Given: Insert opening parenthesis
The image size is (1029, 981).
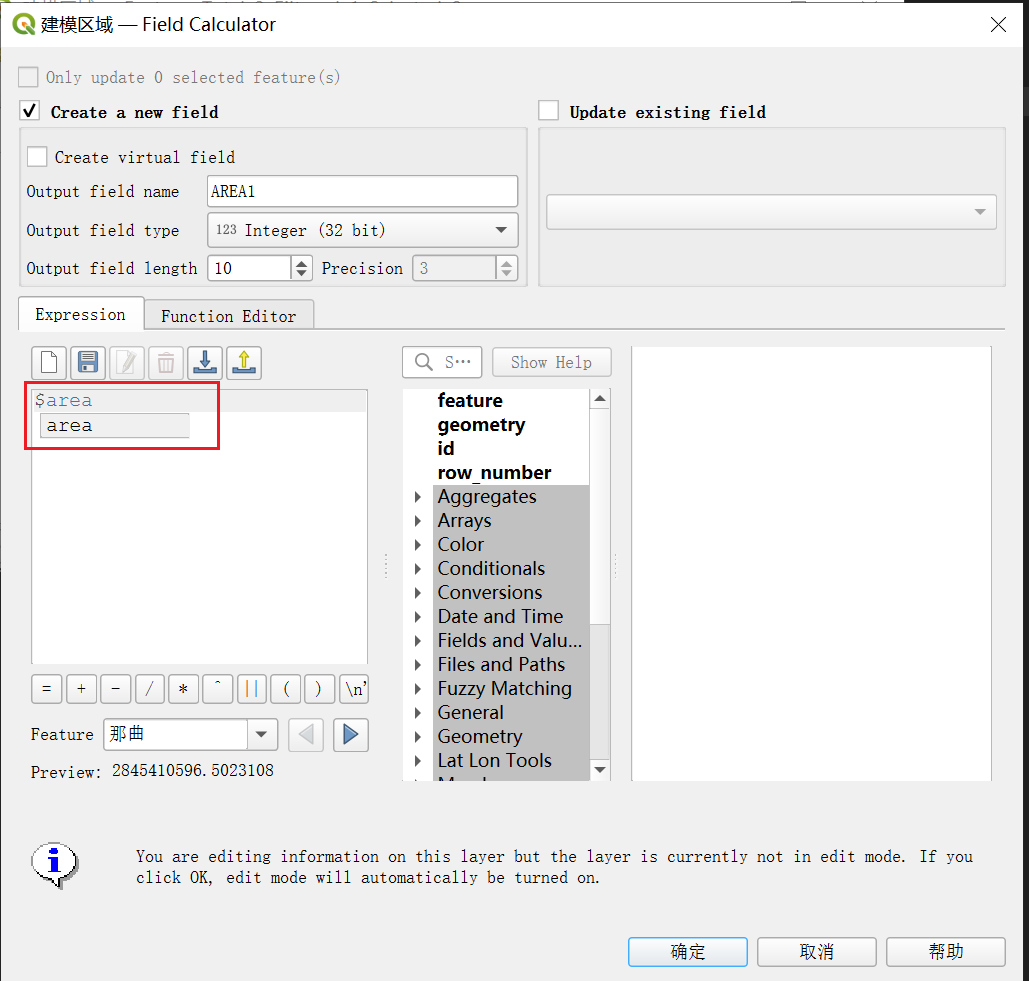Looking at the screenshot, I should [286, 689].
